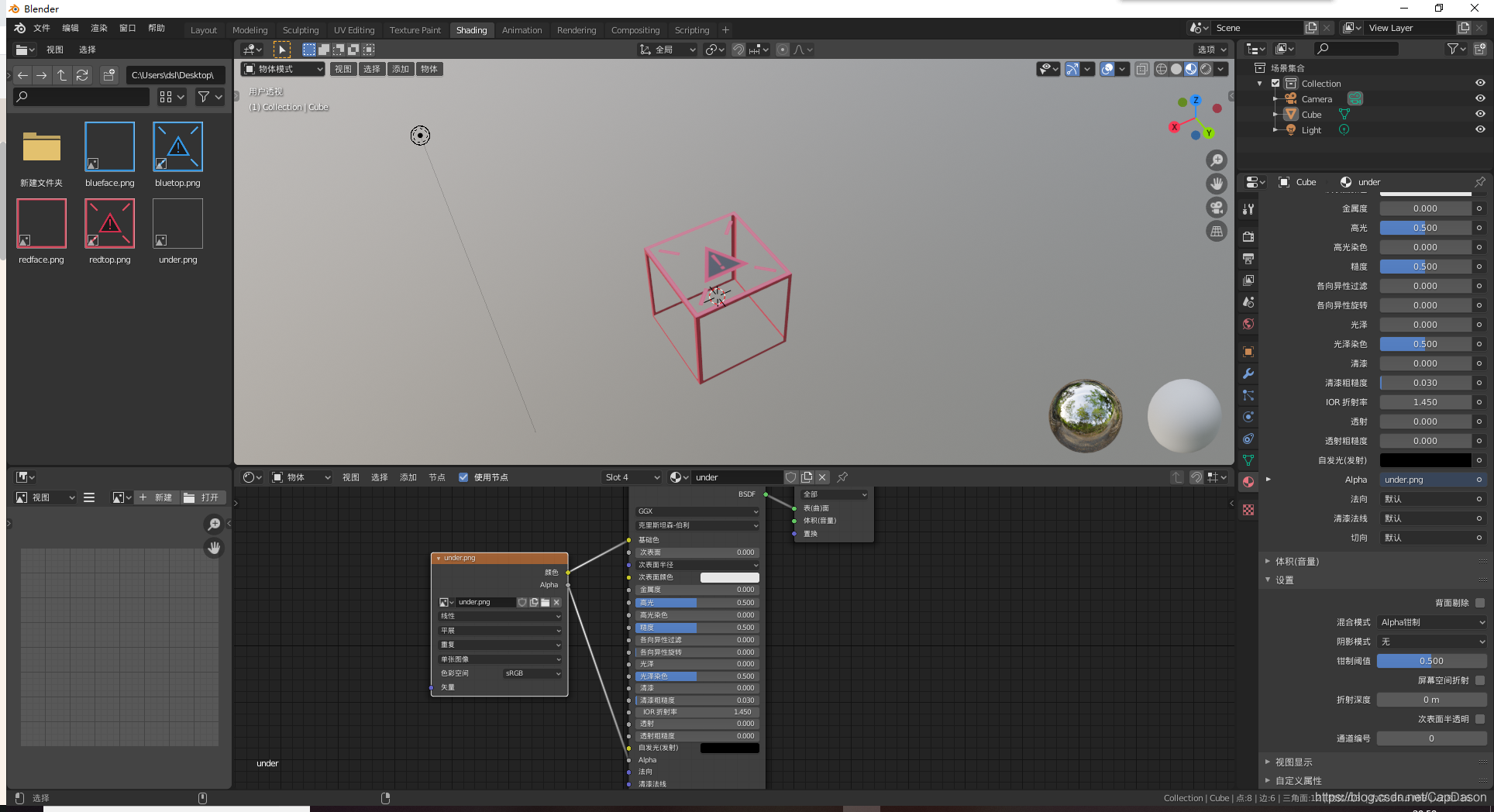Click the viewport pan hand icon
Viewport: 1494px width, 812px height.
point(1217,184)
